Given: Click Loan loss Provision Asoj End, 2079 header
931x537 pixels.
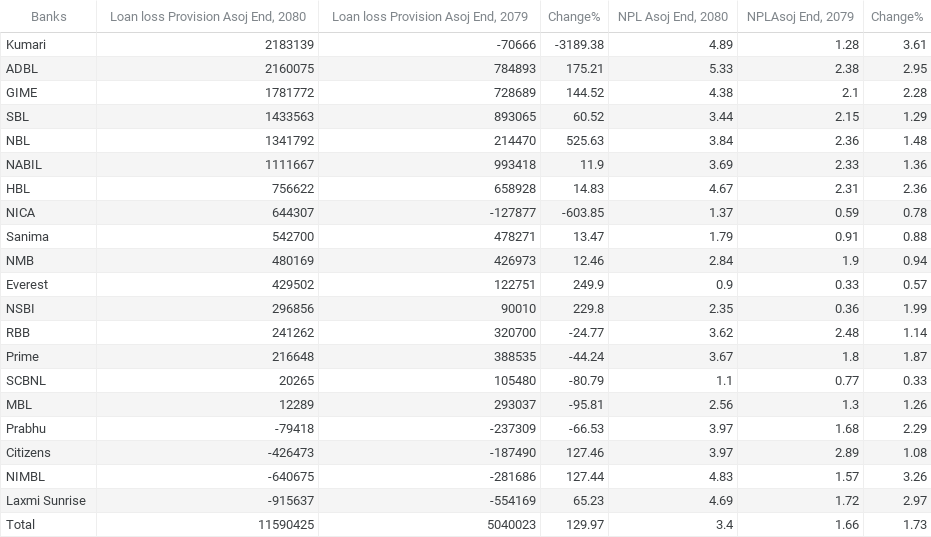Looking at the screenshot, I should [x=429, y=16].
